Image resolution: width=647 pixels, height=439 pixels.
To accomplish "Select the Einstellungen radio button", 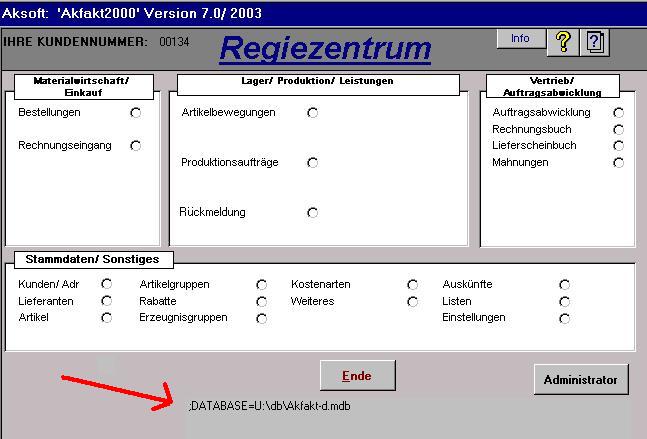I will click(x=564, y=318).
